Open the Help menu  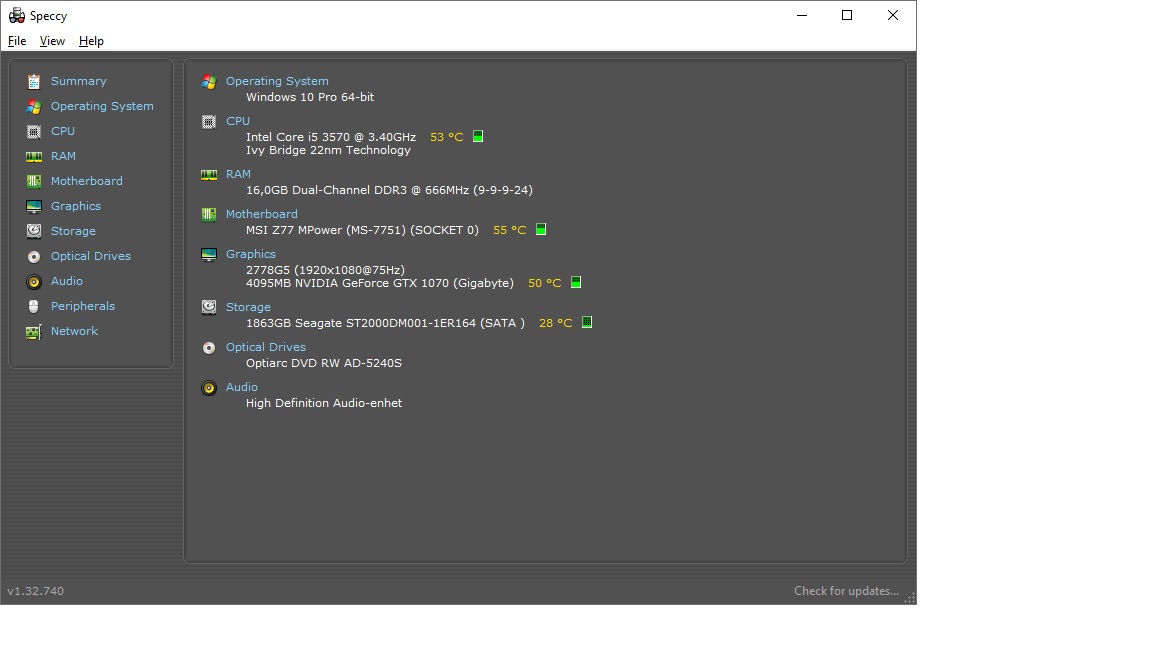point(91,41)
